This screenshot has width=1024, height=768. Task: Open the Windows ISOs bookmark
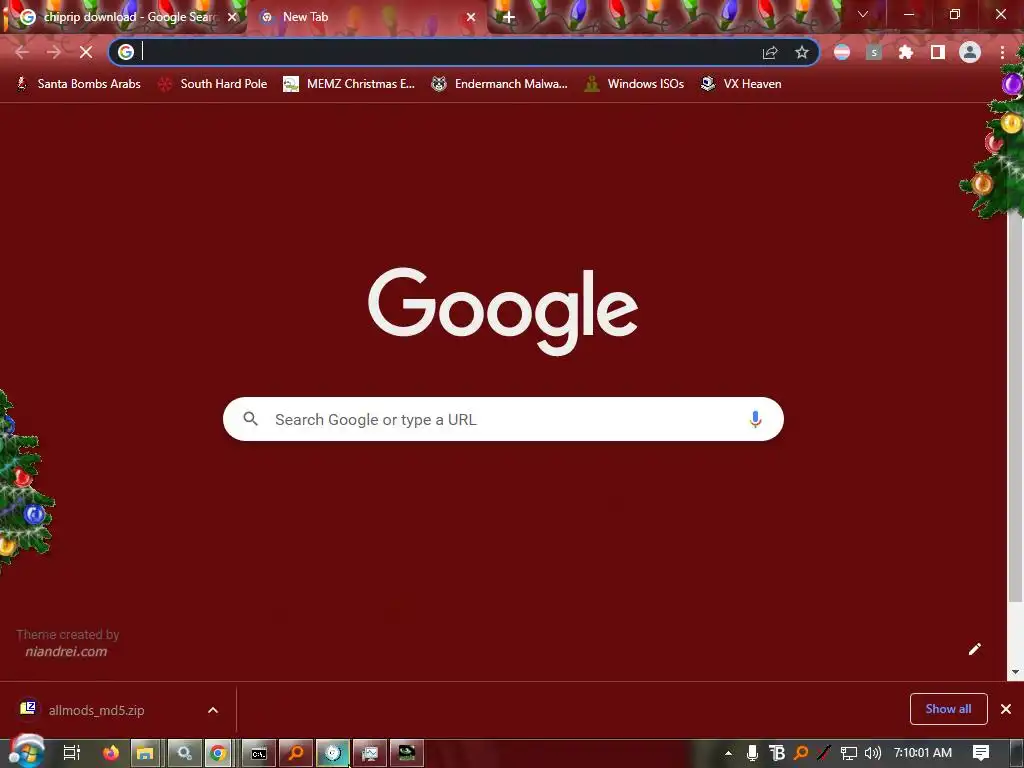click(634, 84)
